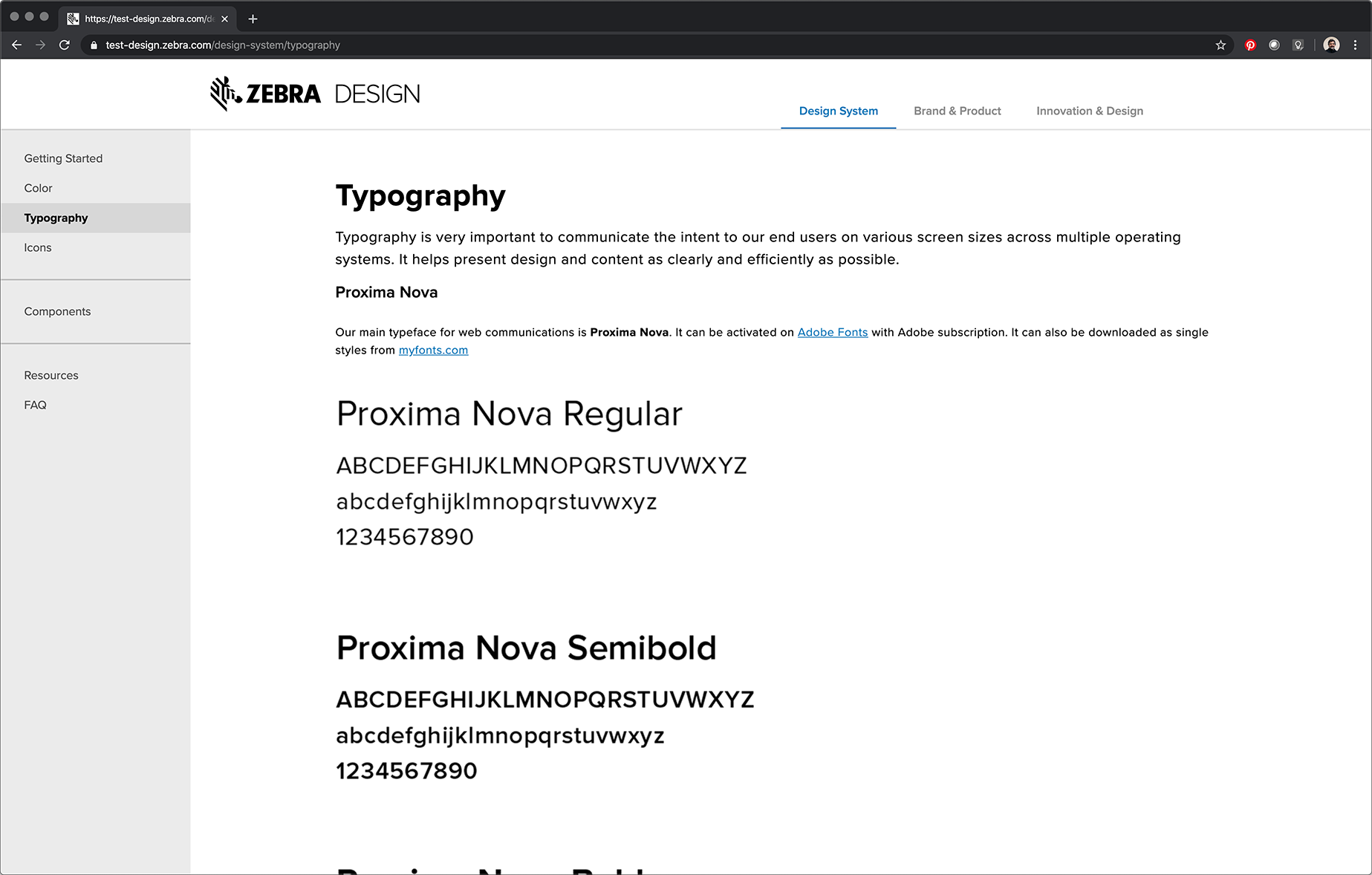Screen dimensions: 1372x875
Task: Click the address bar URL field
Action: pyautogui.click(x=654, y=45)
